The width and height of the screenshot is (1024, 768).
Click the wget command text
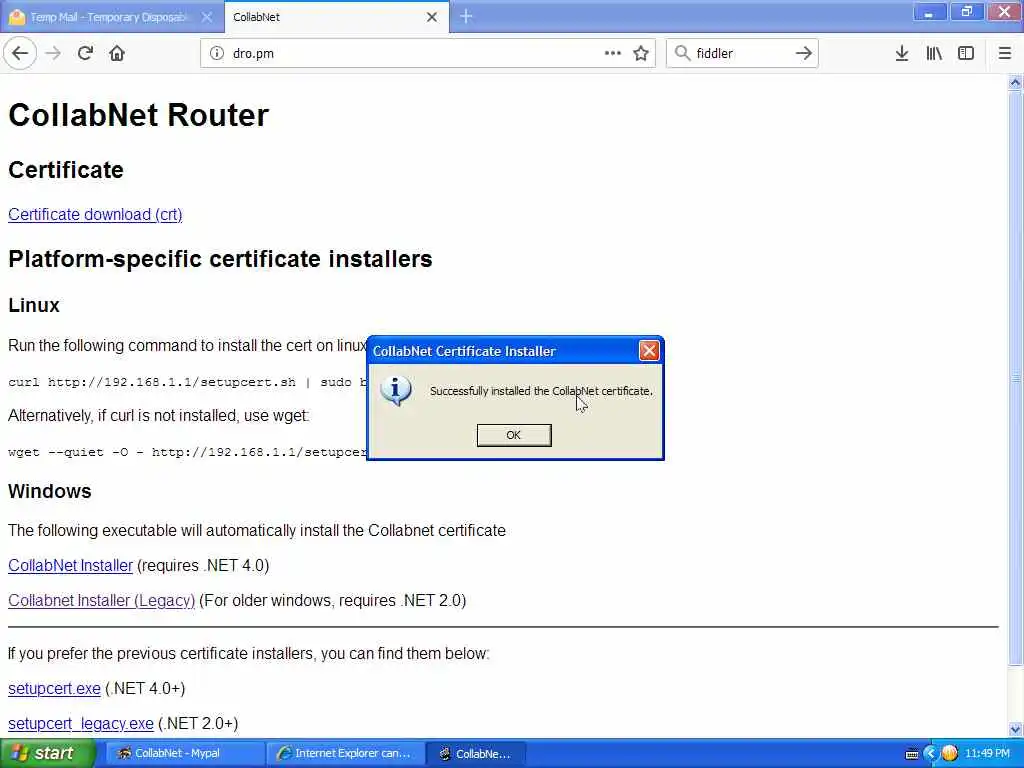coord(187,452)
